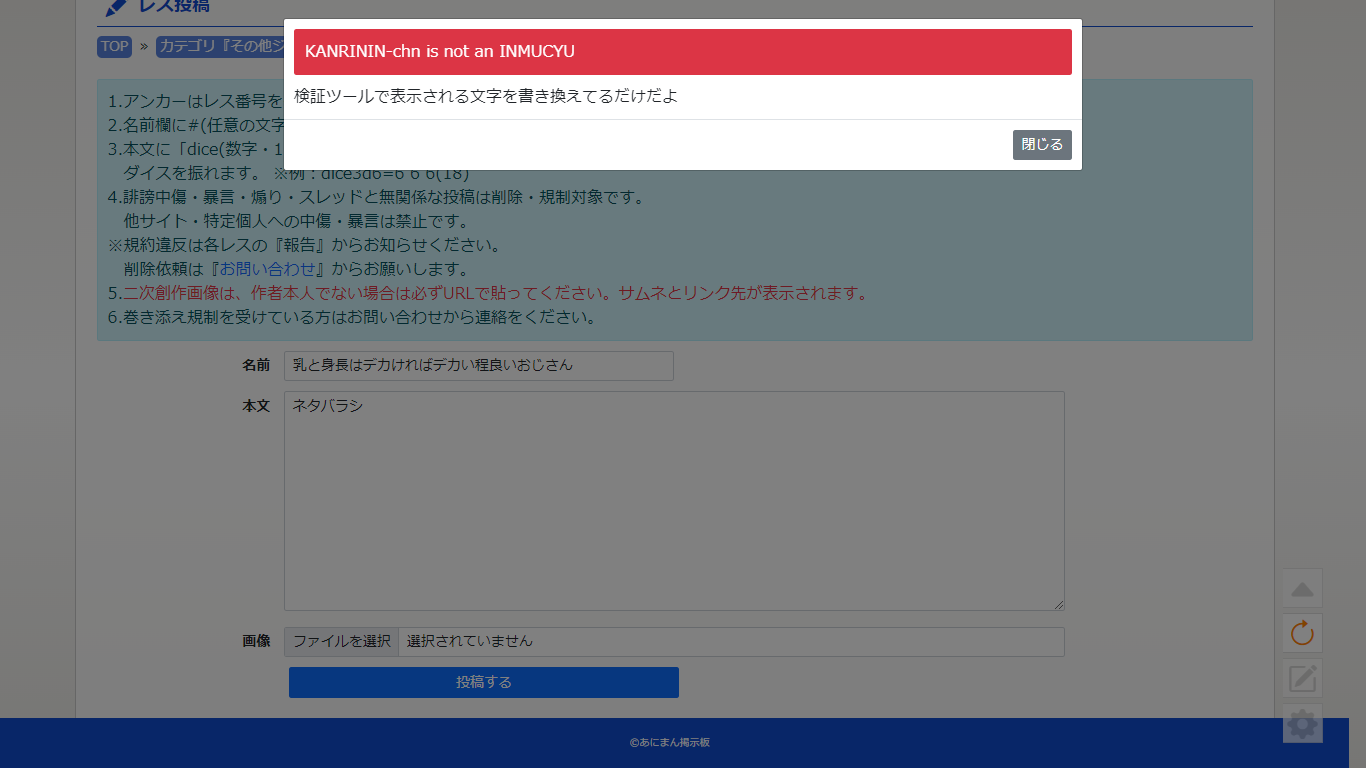This screenshot has height=768, width=1366.
Task: Click the 閉じる button in the dialog
Action: click(1041, 145)
